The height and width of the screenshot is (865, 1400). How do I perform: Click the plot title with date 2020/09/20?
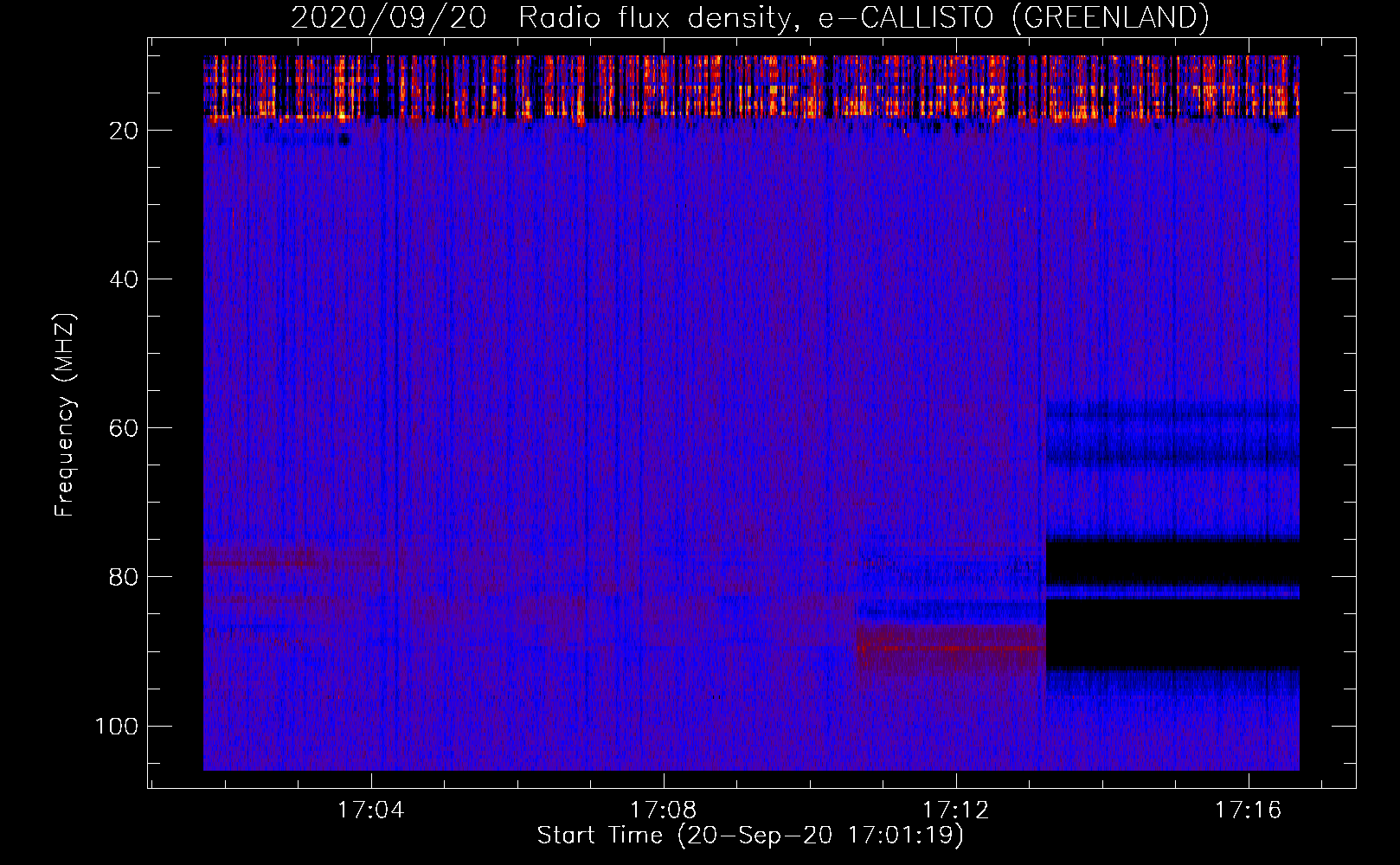(x=750, y=17)
